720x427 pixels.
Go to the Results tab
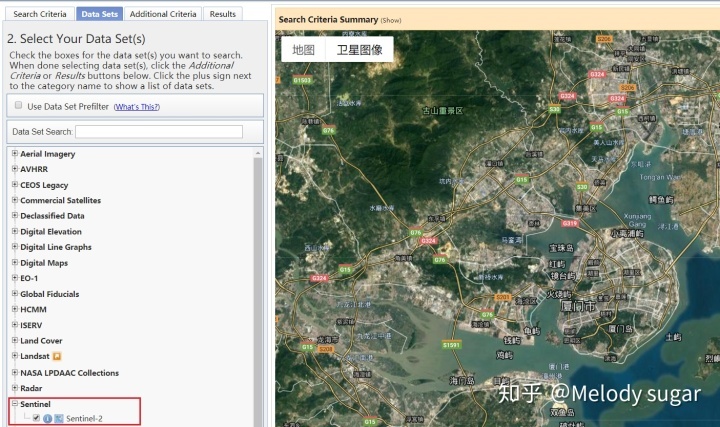pyautogui.click(x=223, y=14)
